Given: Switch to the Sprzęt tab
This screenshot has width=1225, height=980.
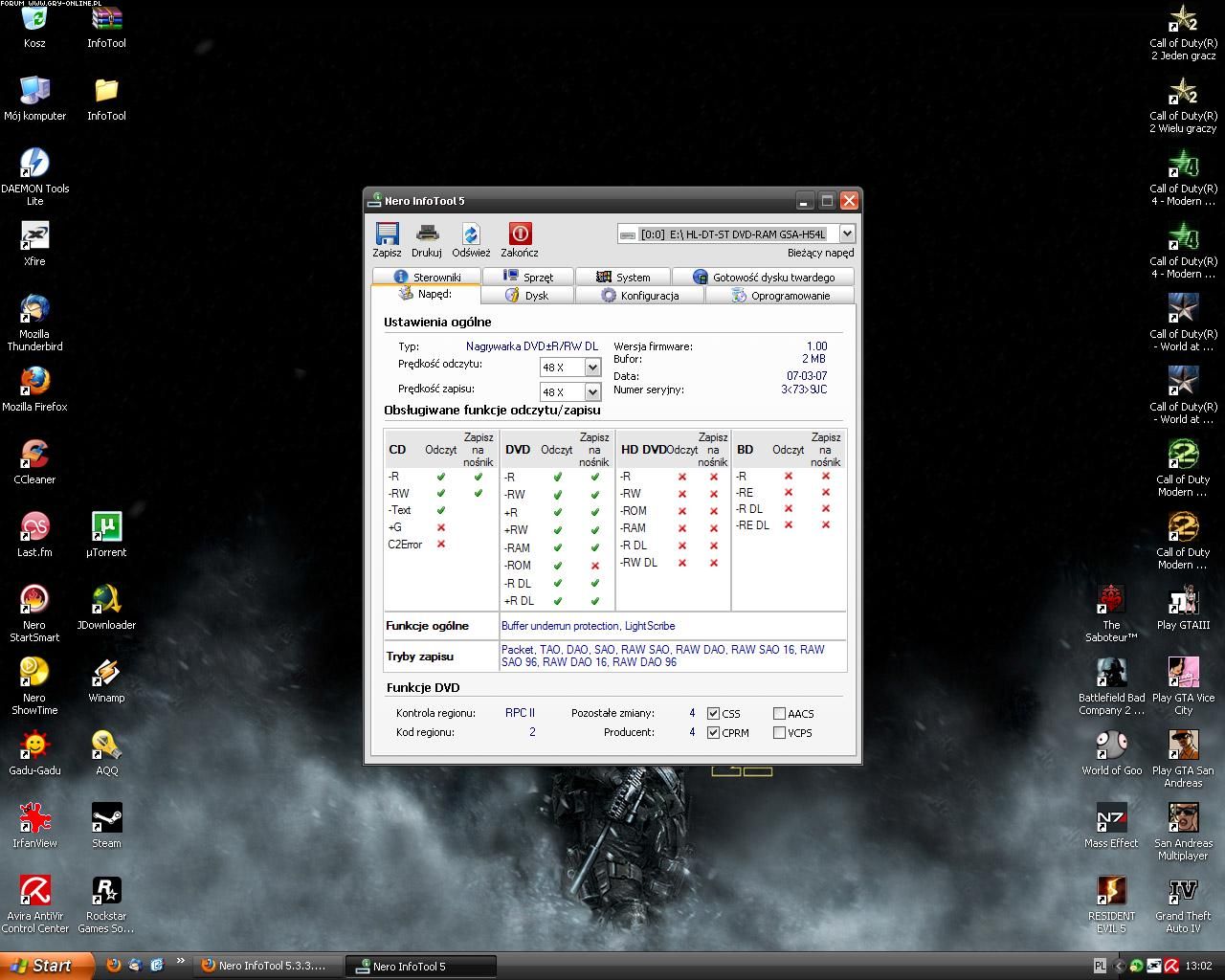Looking at the screenshot, I should coord(528,277).
